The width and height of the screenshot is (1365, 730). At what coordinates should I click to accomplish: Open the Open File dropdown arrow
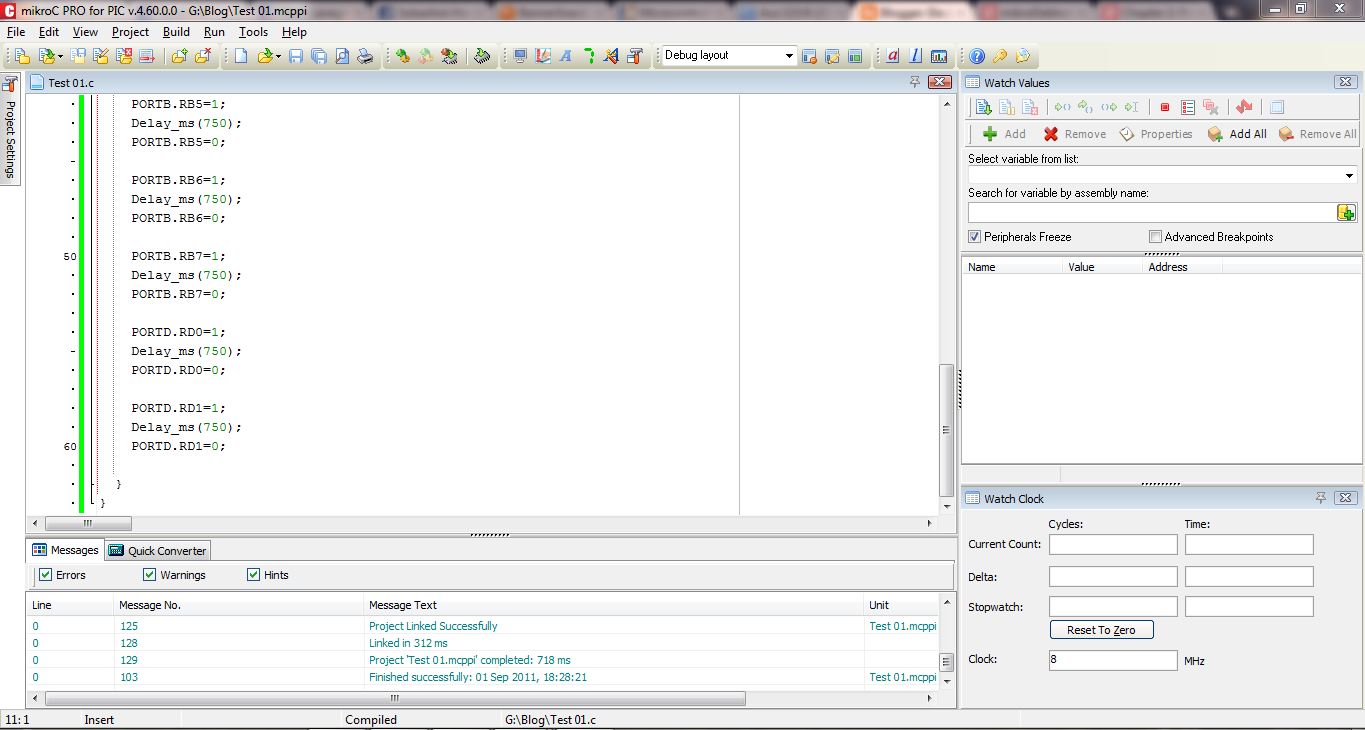click(278, 56)
